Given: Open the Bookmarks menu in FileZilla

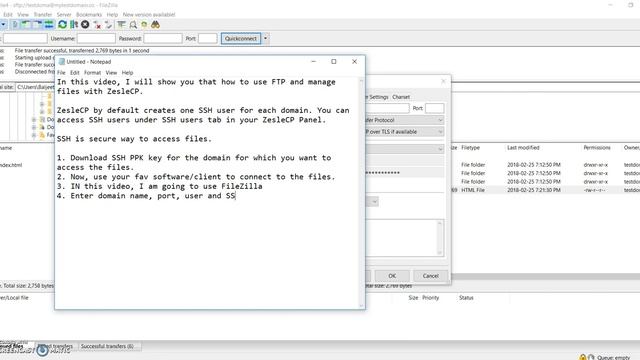Looking at the screenshot, I should pyautogui.click(x=89, y=14).
